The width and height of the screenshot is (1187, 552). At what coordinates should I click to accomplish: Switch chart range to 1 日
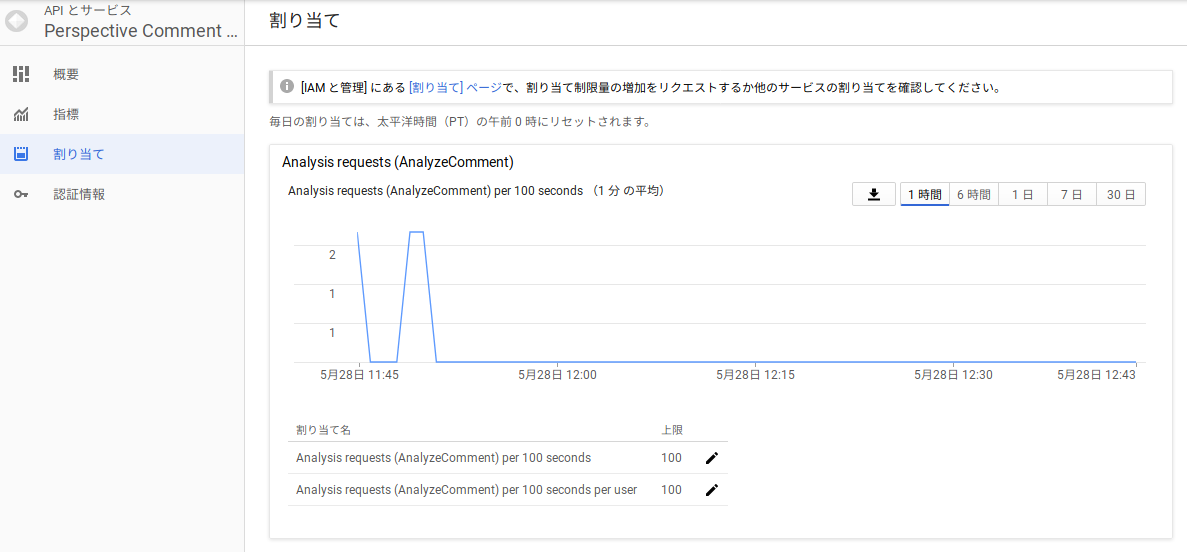[1022, 195]
